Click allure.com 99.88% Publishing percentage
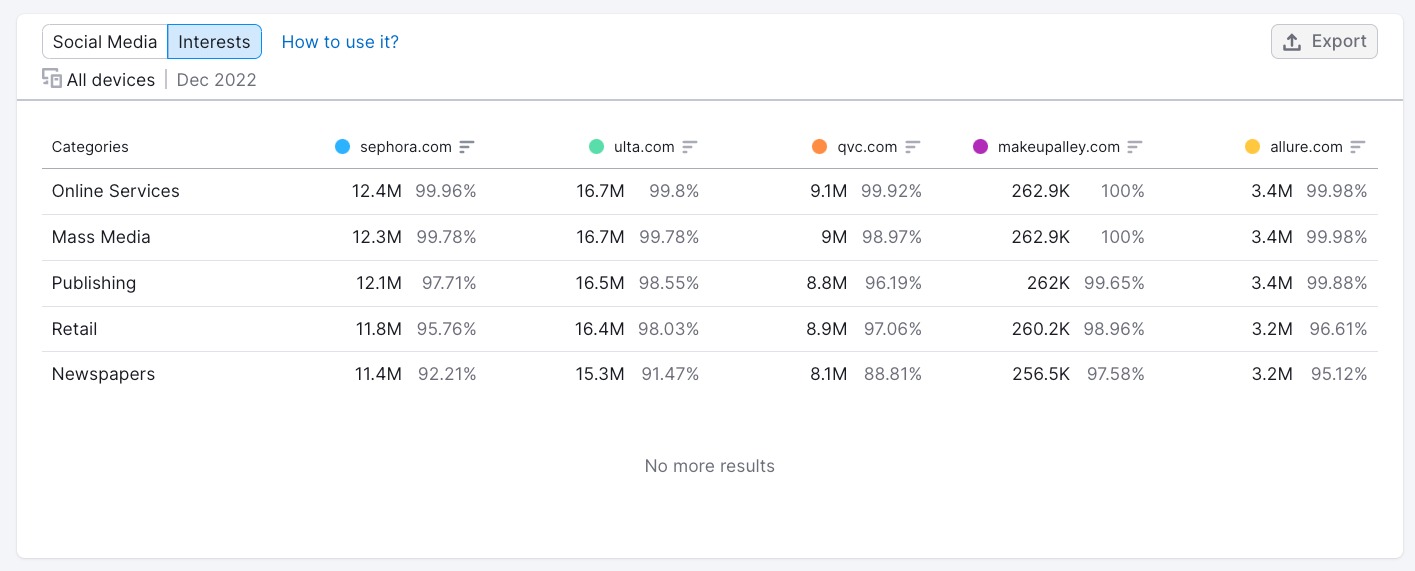The width and height of the screenshot is (1415, 571). [x=1337, y=283]
